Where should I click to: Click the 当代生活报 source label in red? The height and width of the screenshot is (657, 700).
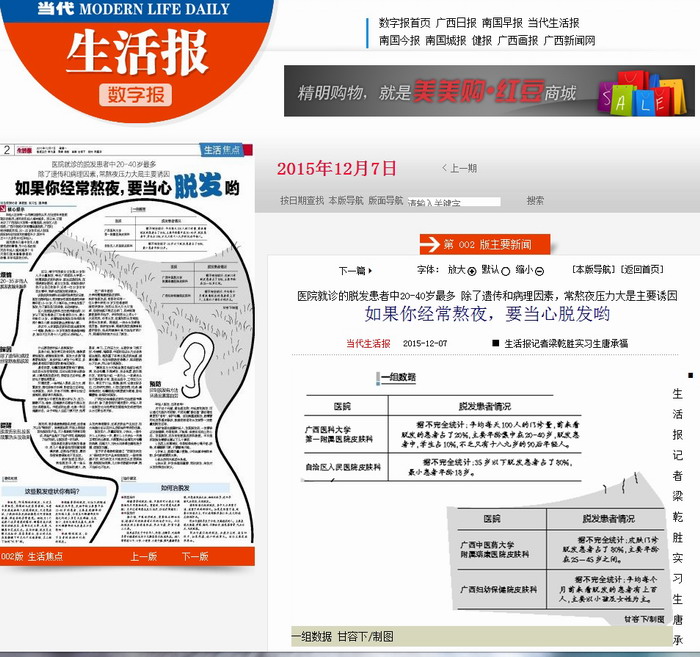click(368, 343)
